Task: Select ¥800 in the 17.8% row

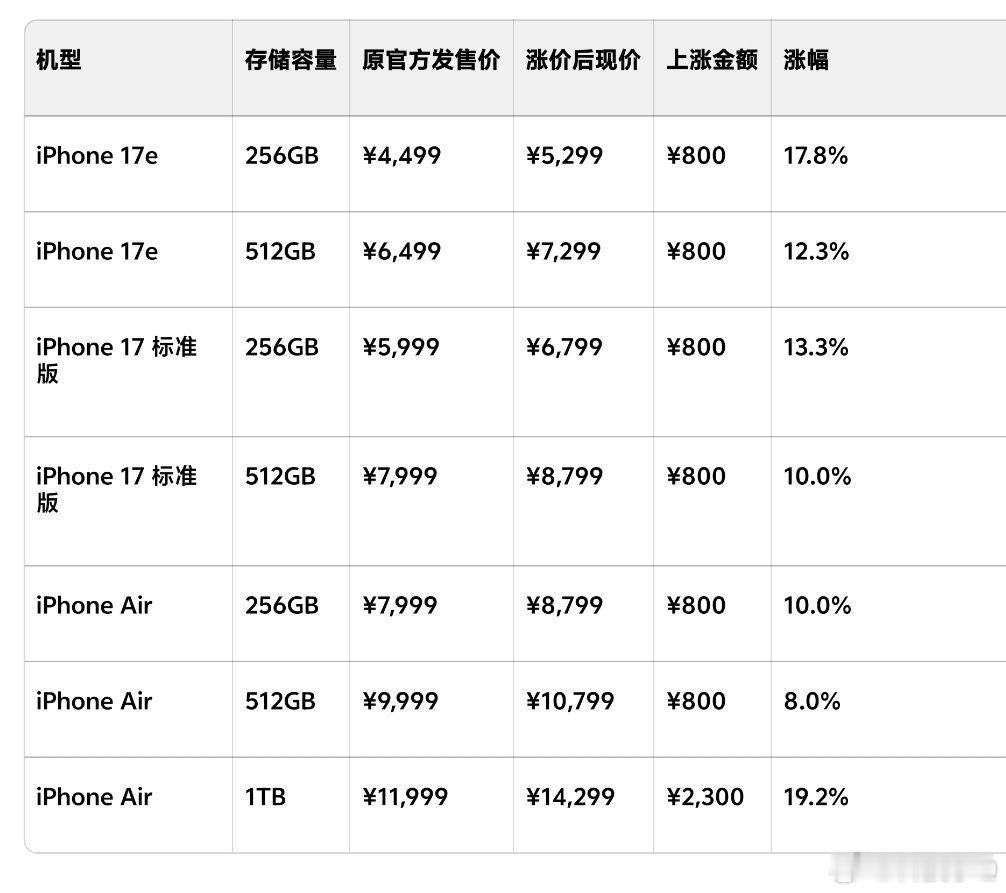Action: coord(696,156)
